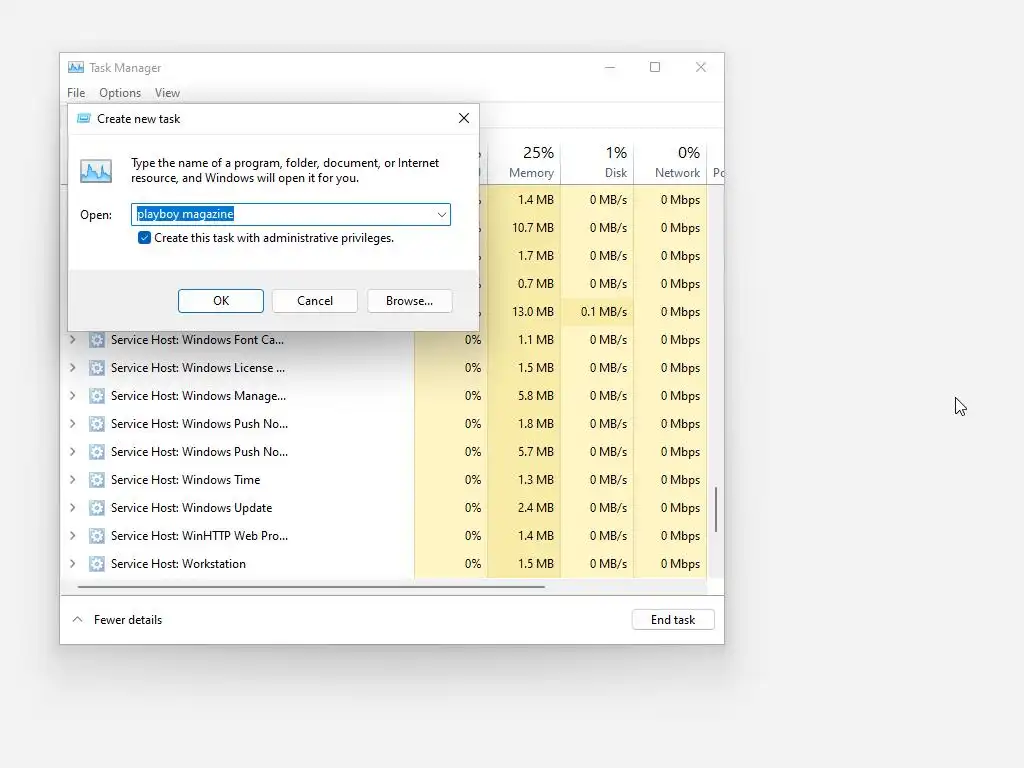Viewport: 1024px width, 768px height.
Task: Click the gear icon for Windows License service
Action: [97, 368]
